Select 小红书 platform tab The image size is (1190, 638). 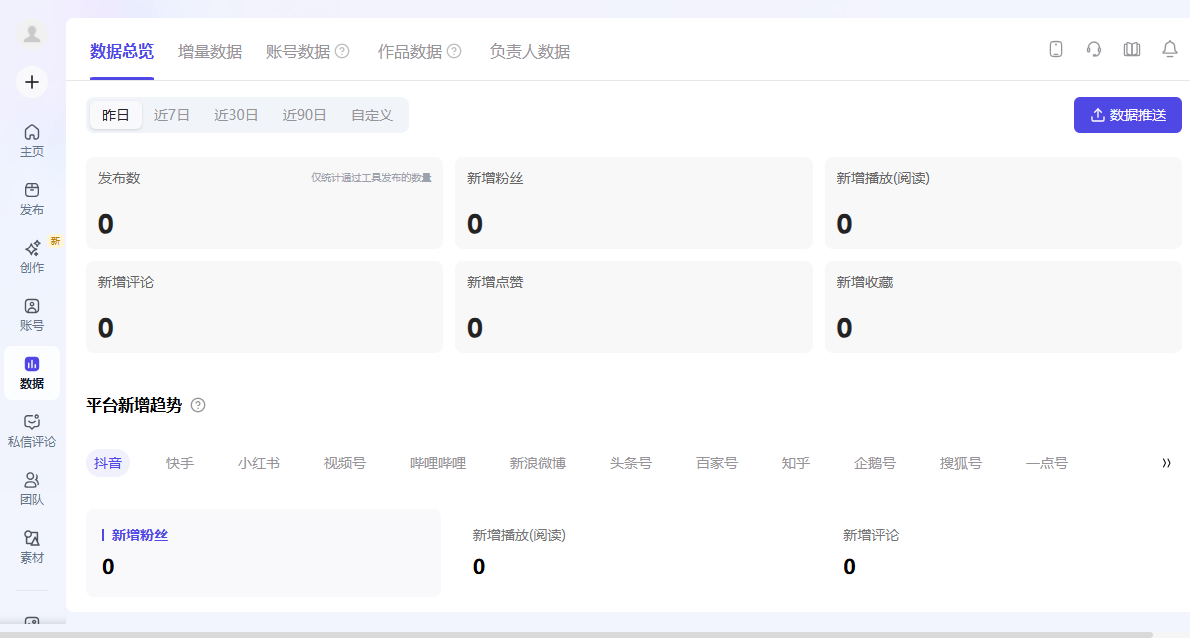pos(259,463)
